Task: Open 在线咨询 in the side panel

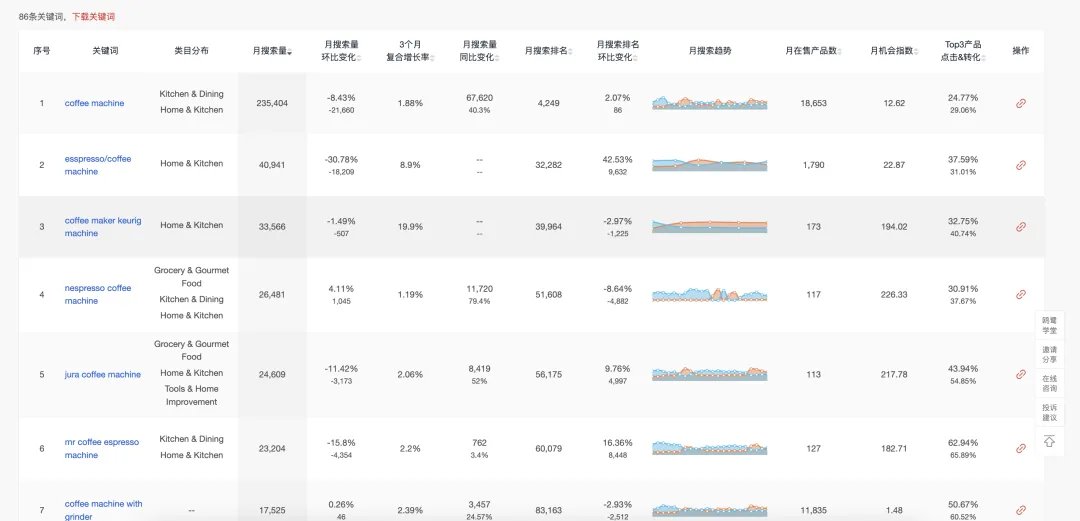Action: point(1049,384)
